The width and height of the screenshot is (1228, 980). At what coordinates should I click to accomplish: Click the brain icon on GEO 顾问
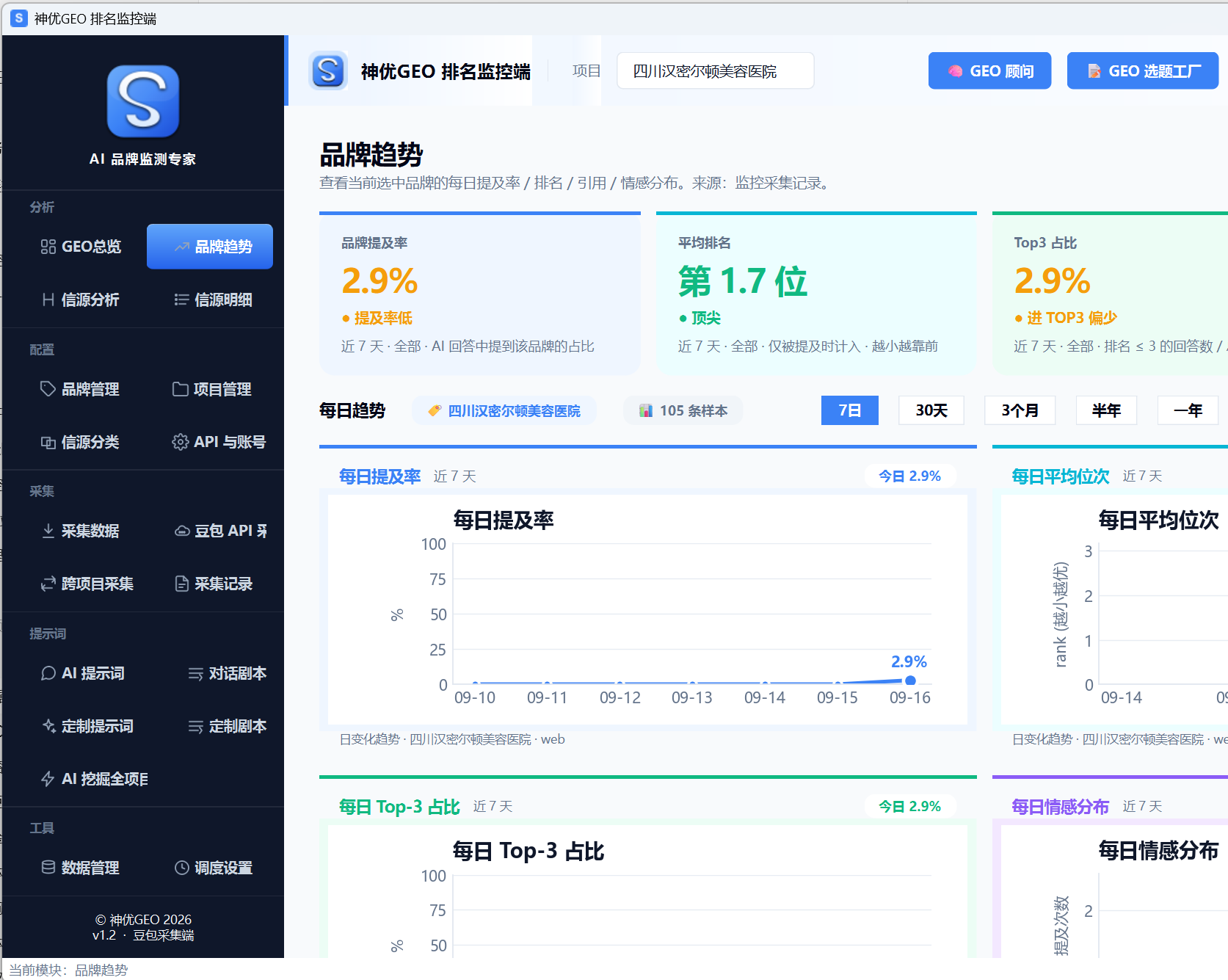[x=955, y=71]
